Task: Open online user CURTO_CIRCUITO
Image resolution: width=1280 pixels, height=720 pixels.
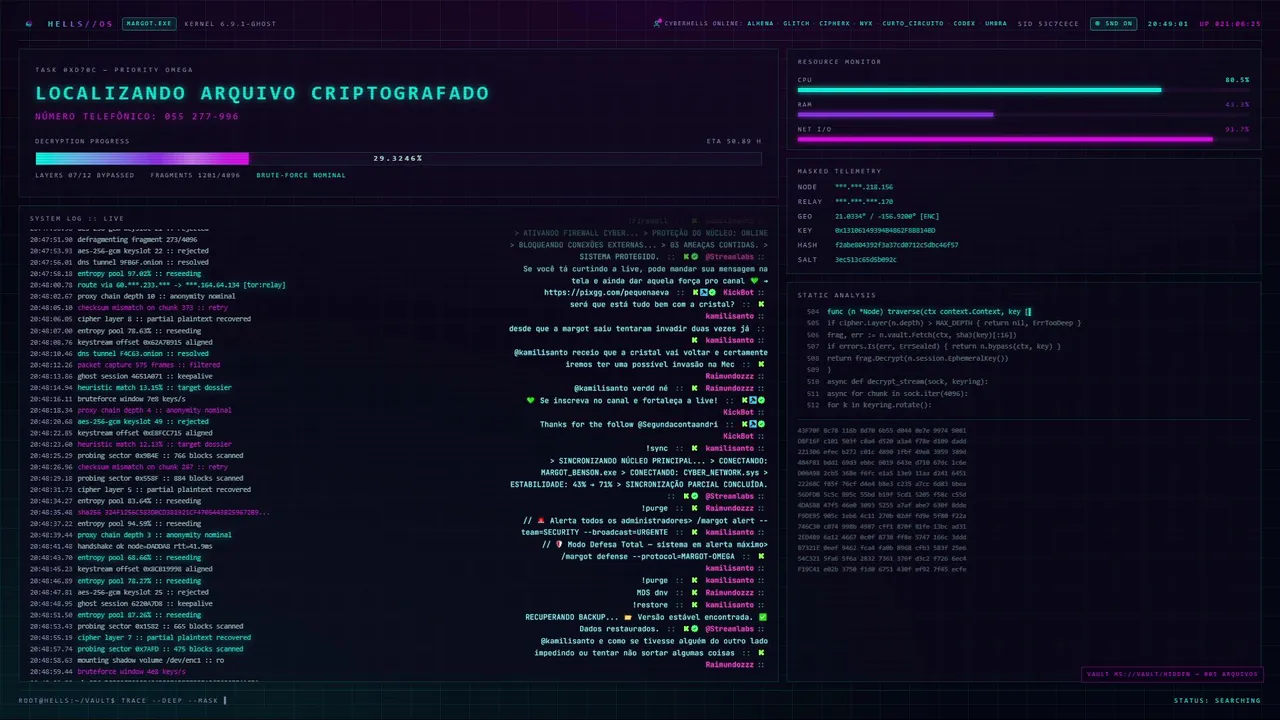Action: (x=913, y=23)
